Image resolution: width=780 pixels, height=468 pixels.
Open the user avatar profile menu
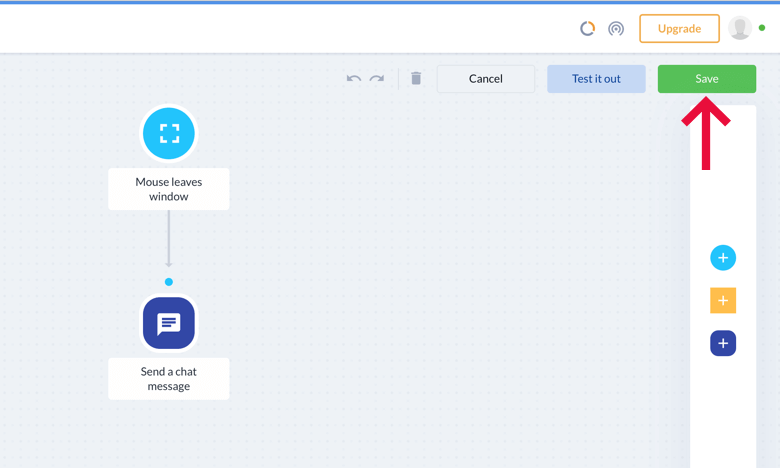click(740, 28)
